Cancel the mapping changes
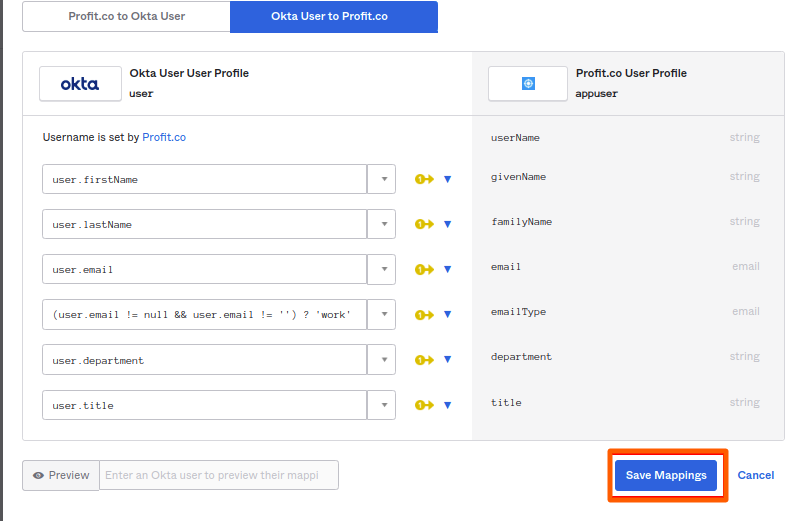Screen dimensions: 785x521 pos(756,475)
